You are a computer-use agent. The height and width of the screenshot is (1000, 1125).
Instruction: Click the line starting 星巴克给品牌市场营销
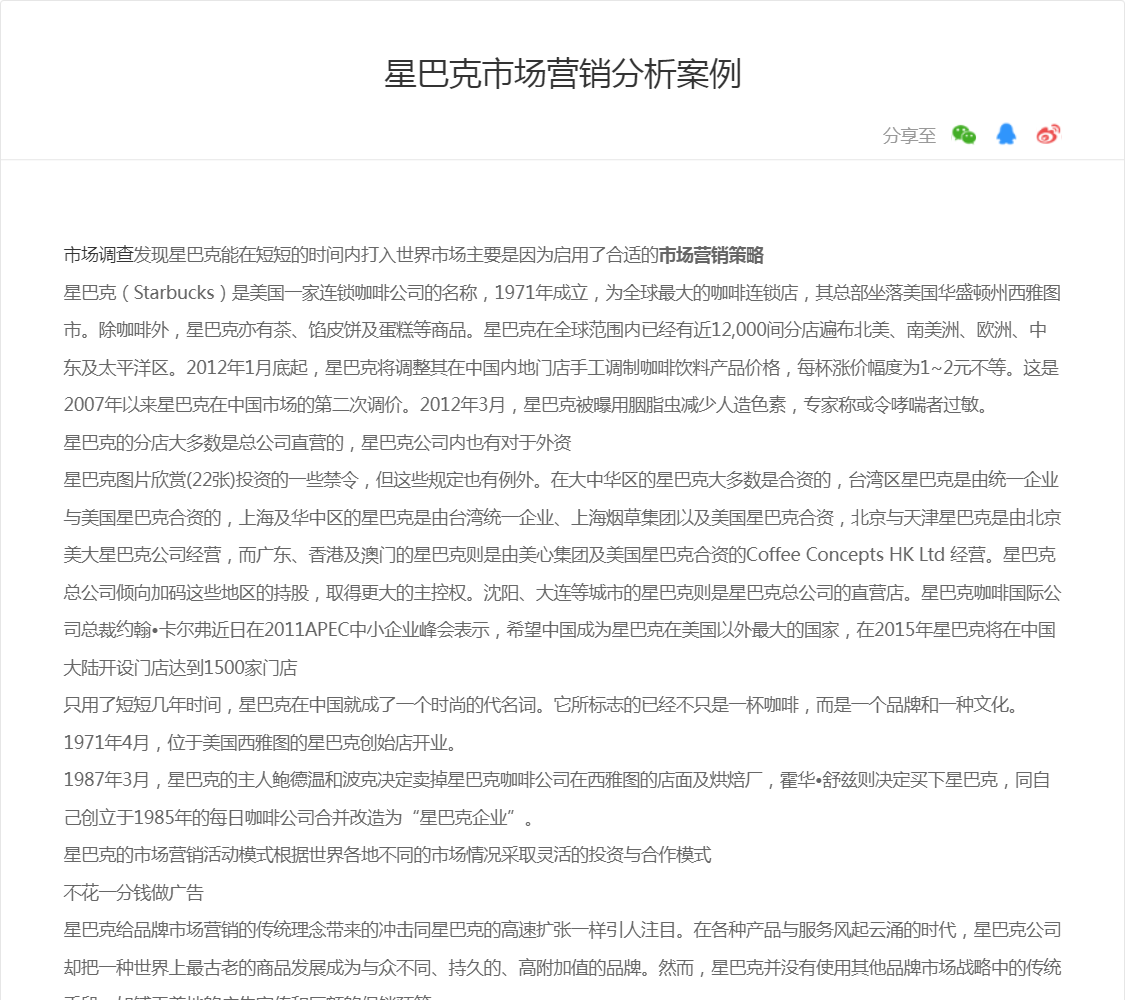pos(562,930)
